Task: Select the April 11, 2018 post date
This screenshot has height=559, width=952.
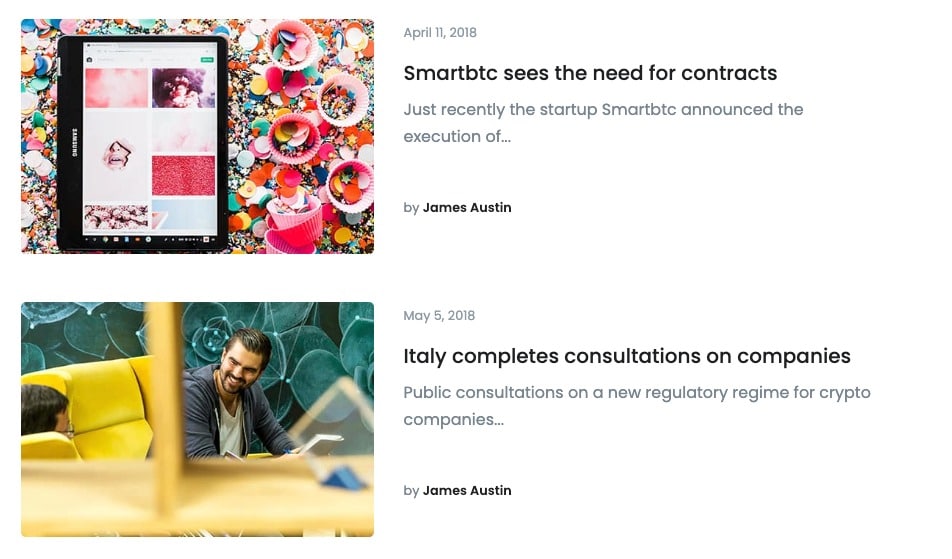Action: tap(440, 33)
